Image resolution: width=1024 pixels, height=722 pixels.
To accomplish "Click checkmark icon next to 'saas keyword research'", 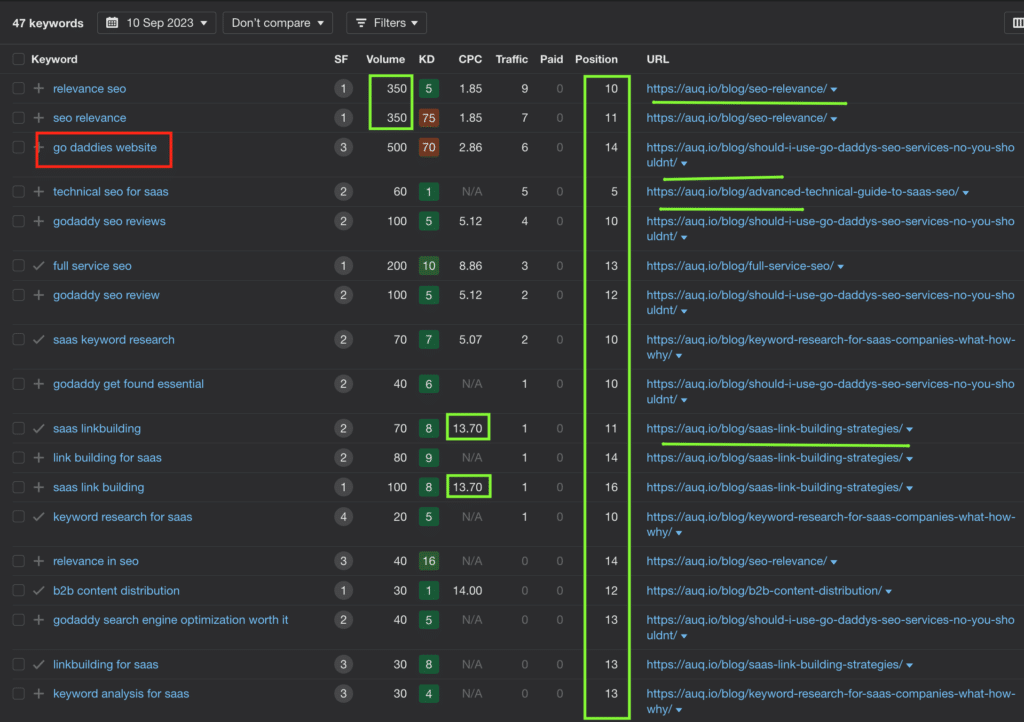I will point(39,339).
